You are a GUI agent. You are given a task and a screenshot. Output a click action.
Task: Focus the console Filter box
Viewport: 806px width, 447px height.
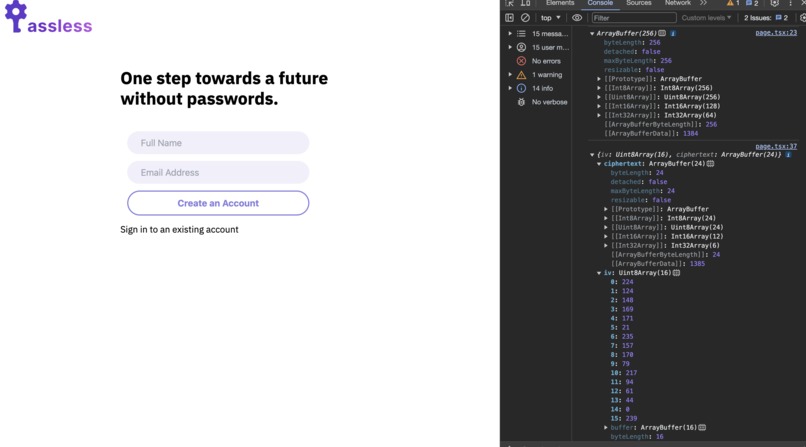click(633, 18)
